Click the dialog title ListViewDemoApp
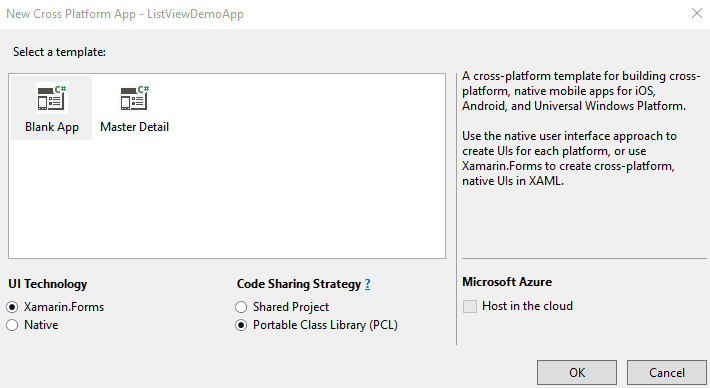 195,14
